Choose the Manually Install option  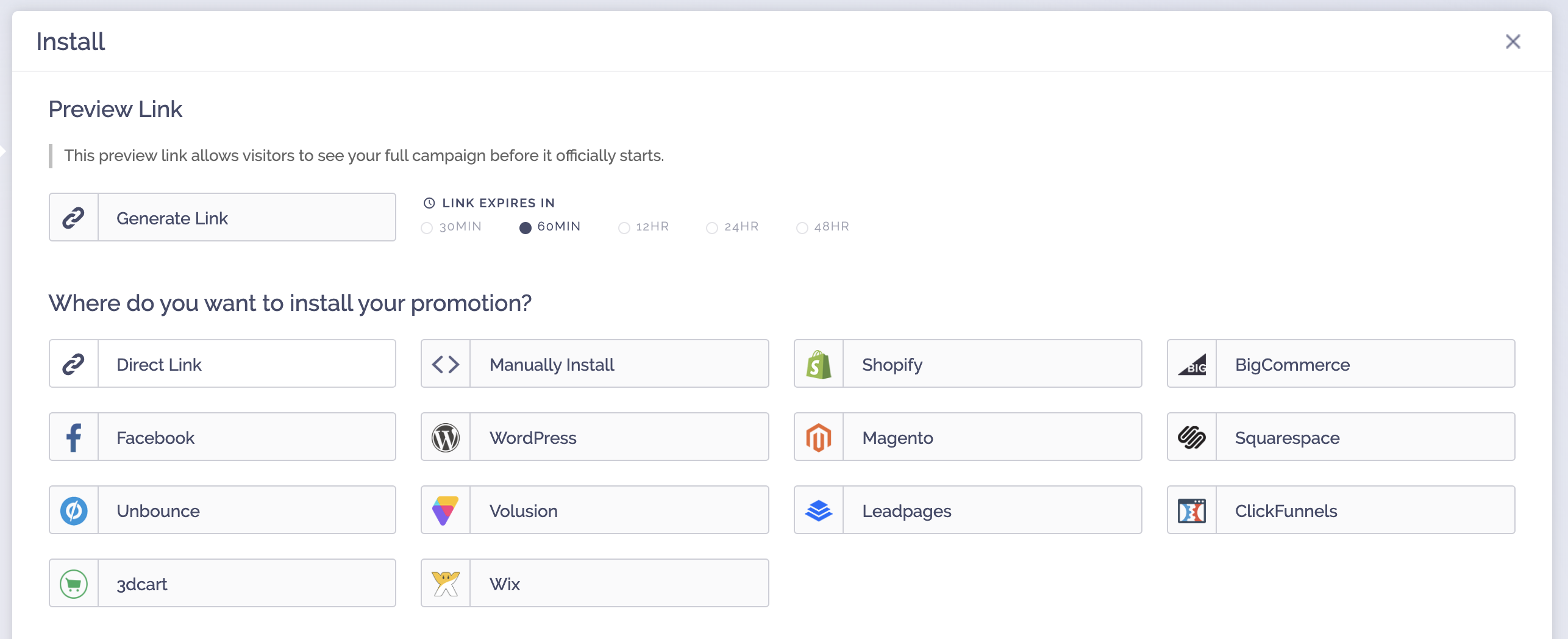(595, 364)
